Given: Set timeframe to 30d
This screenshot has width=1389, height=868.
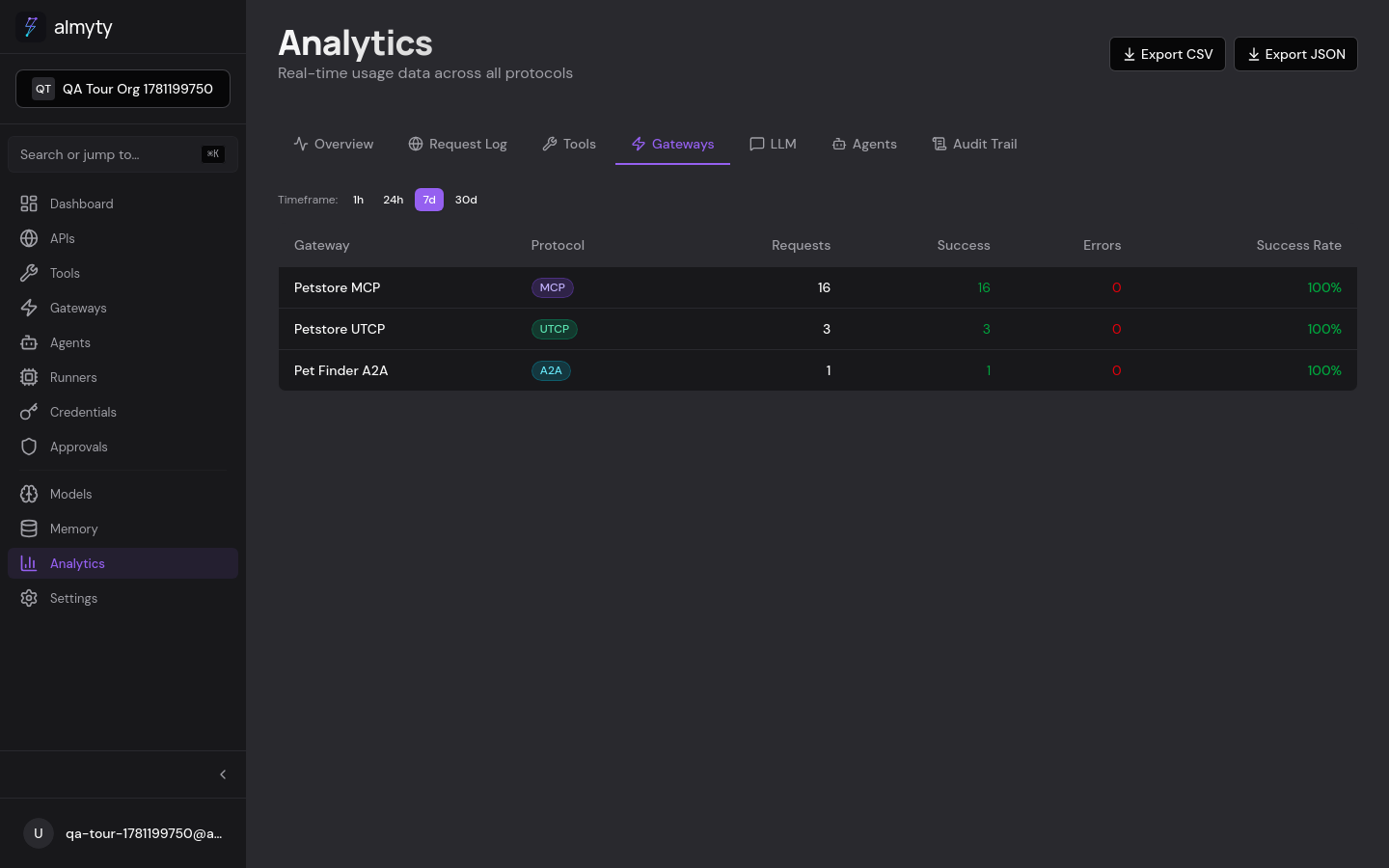Looking at the screenshot, I should tap(466, 200).
